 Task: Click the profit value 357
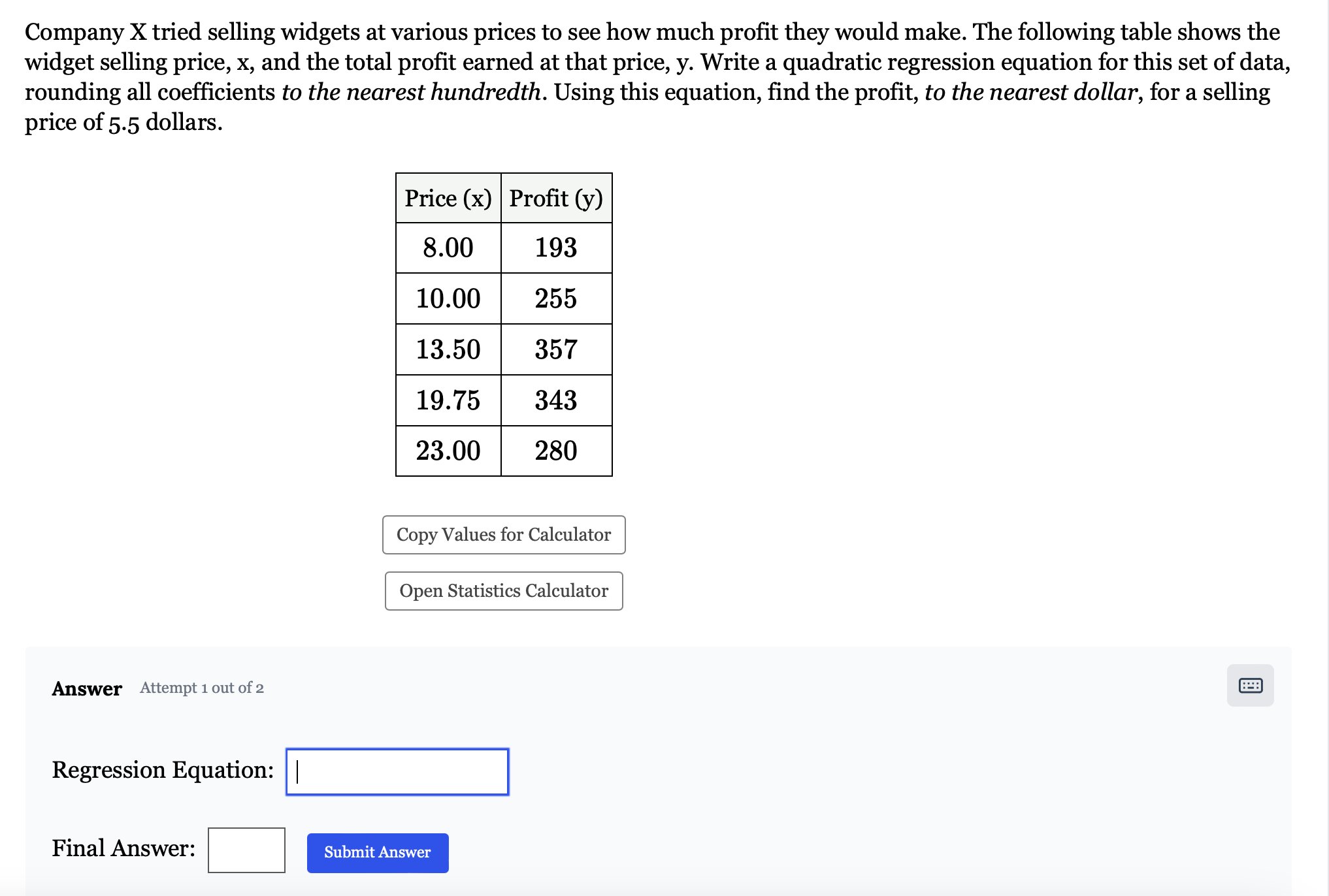click(x=556, y=349)
